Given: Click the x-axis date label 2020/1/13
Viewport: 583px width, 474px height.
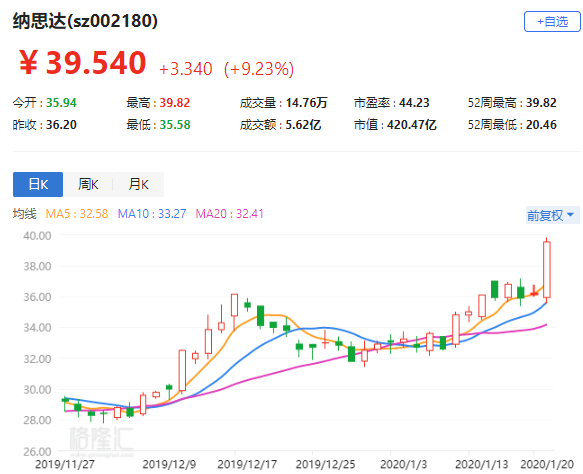Looking at the screenshot, I should tap(481, 464).
